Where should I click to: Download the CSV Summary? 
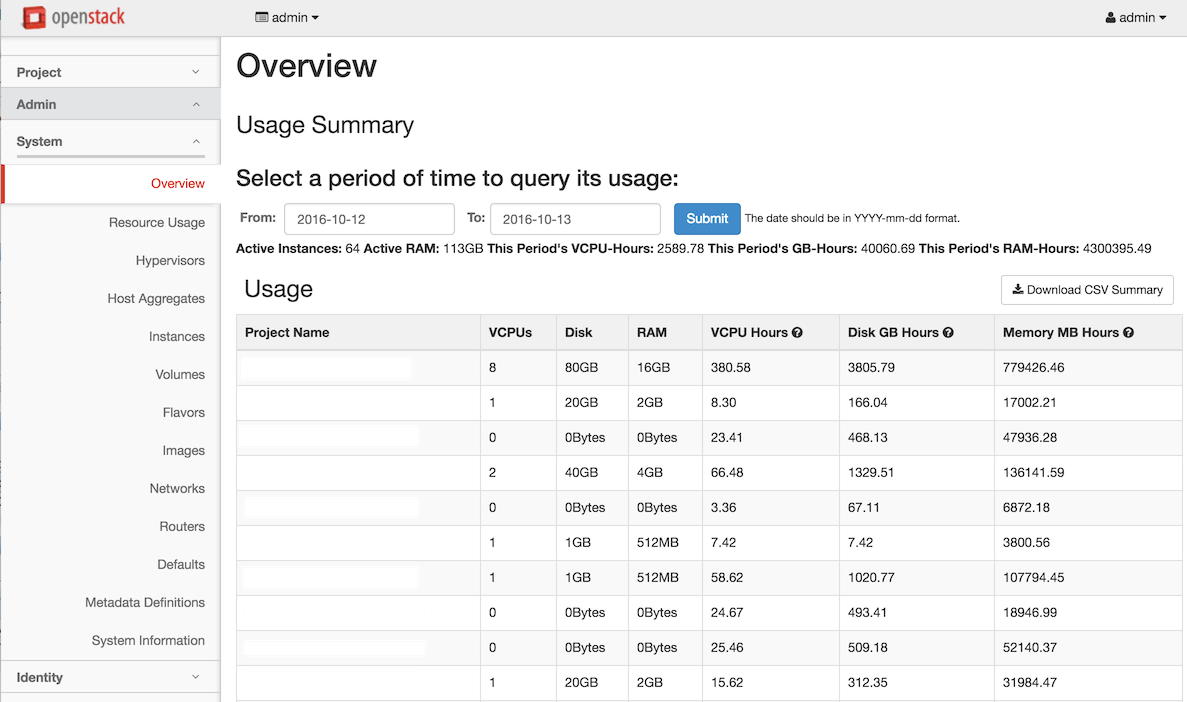(1087, 290)
